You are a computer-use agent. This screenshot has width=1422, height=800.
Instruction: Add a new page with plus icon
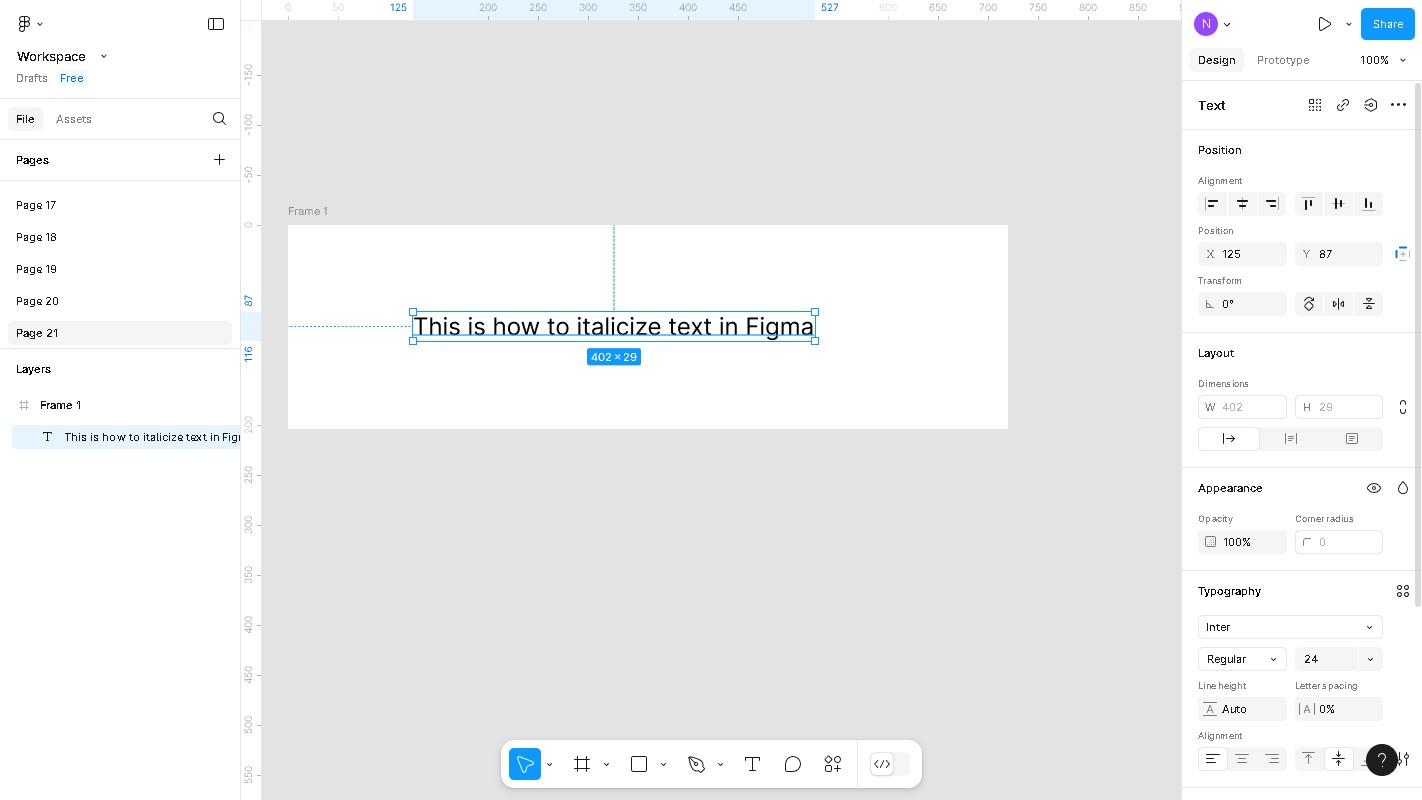[219, 160]
